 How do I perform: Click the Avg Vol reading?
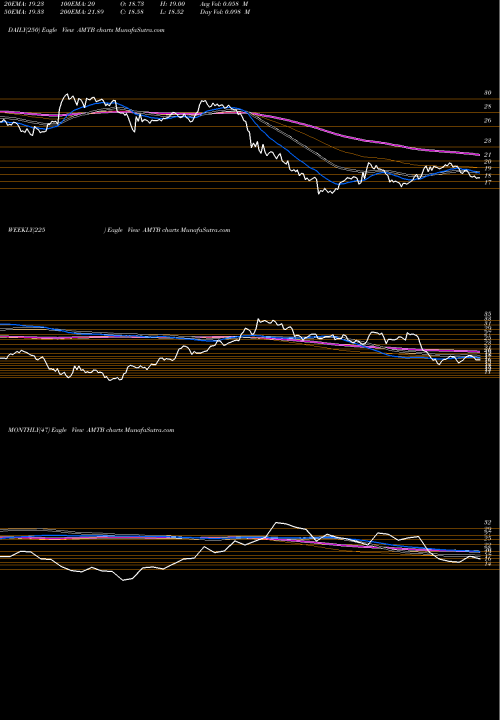(225, 4)
